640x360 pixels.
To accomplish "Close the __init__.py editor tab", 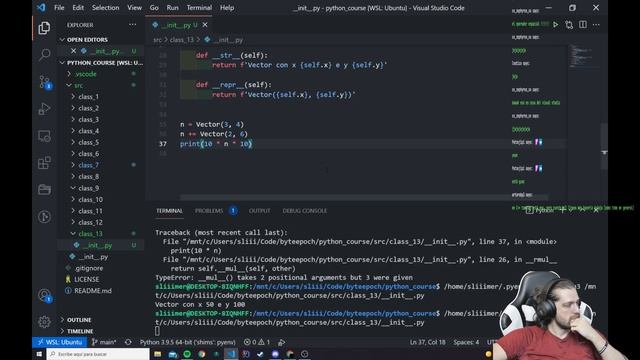I will (205, 25).
